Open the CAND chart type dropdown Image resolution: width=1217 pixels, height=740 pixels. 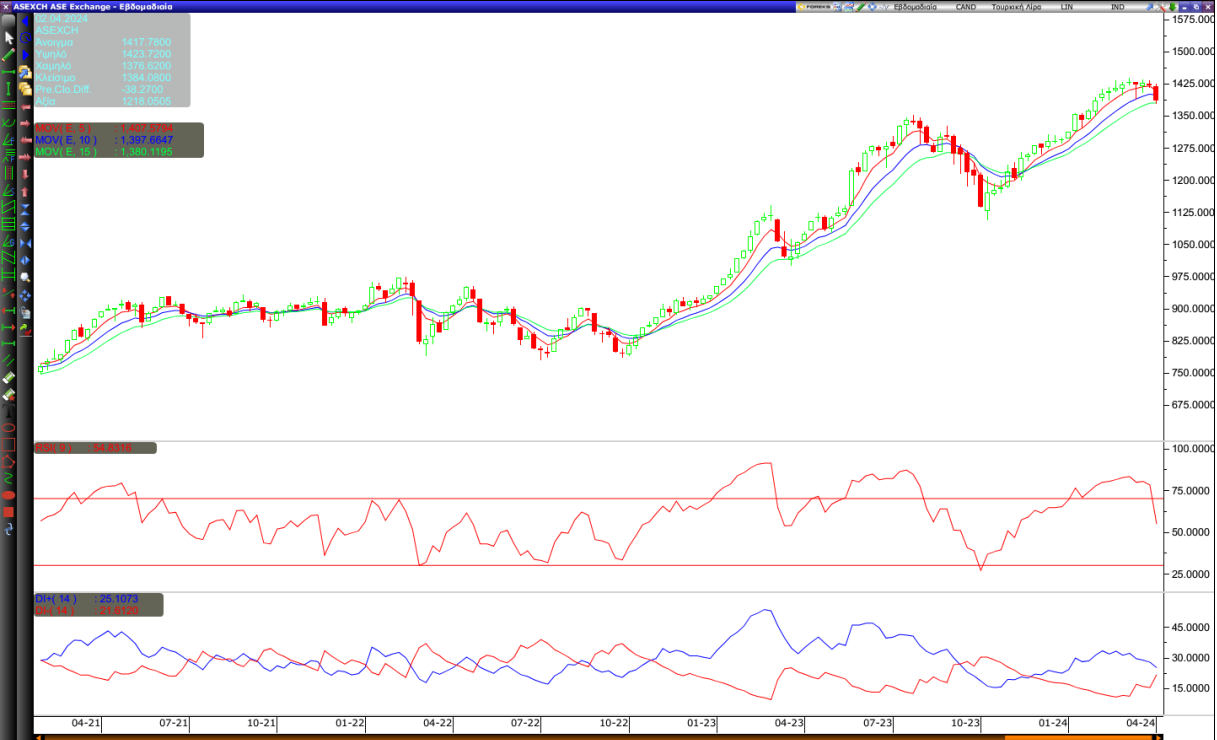pyautogui.click(x=965, y=6)
